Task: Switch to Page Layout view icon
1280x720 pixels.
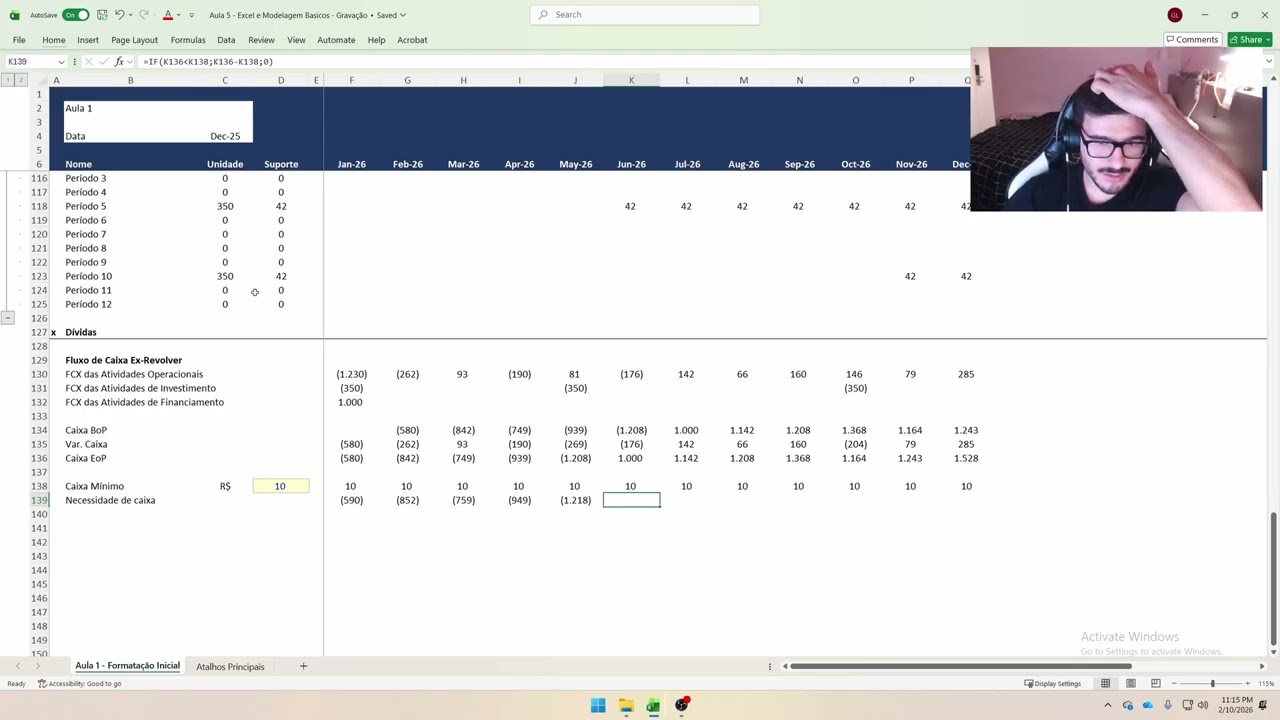Action: pyautogui.click(x=1130, y=684)
